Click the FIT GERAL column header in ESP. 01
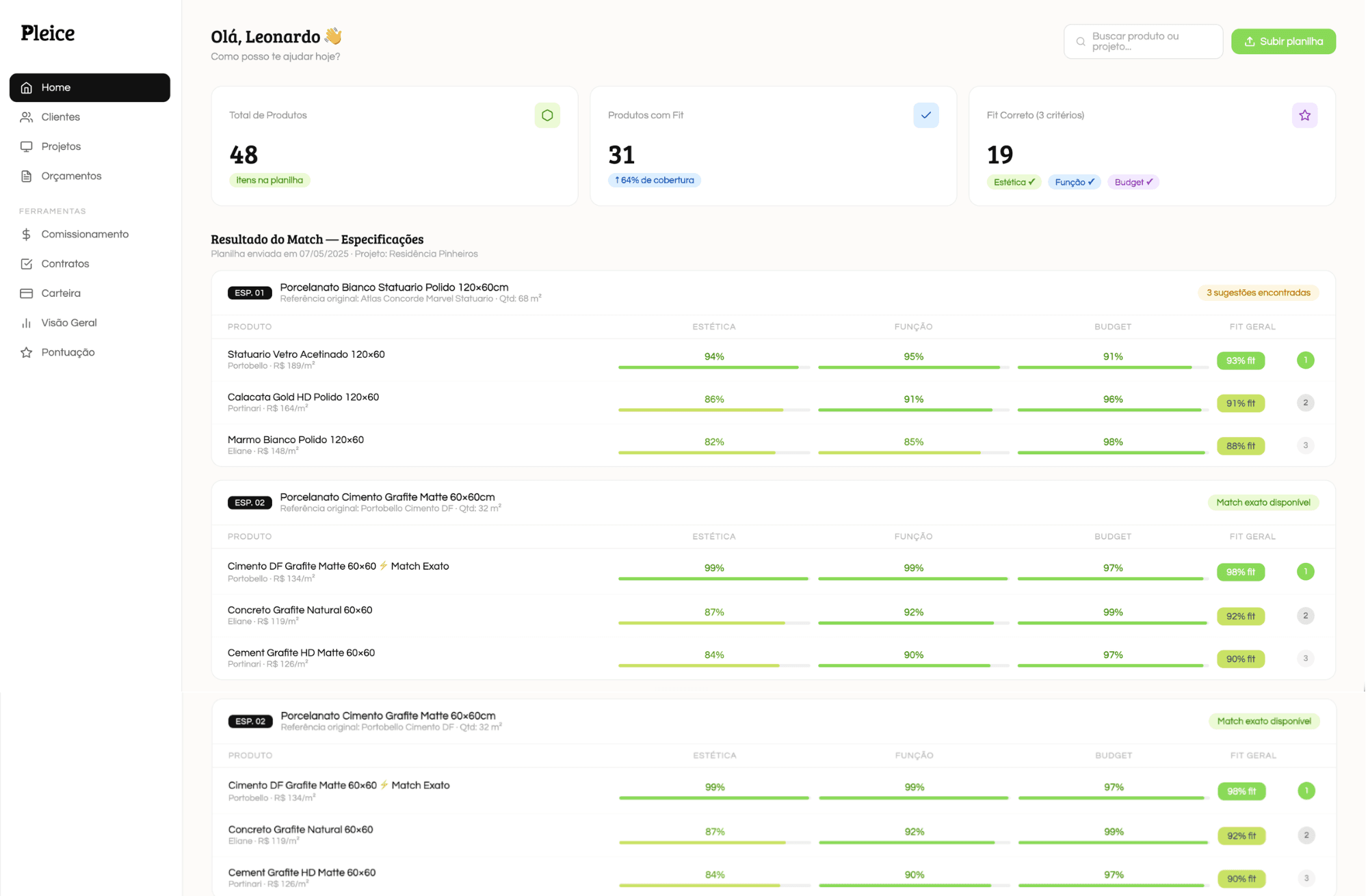 tap(1252, 327)
